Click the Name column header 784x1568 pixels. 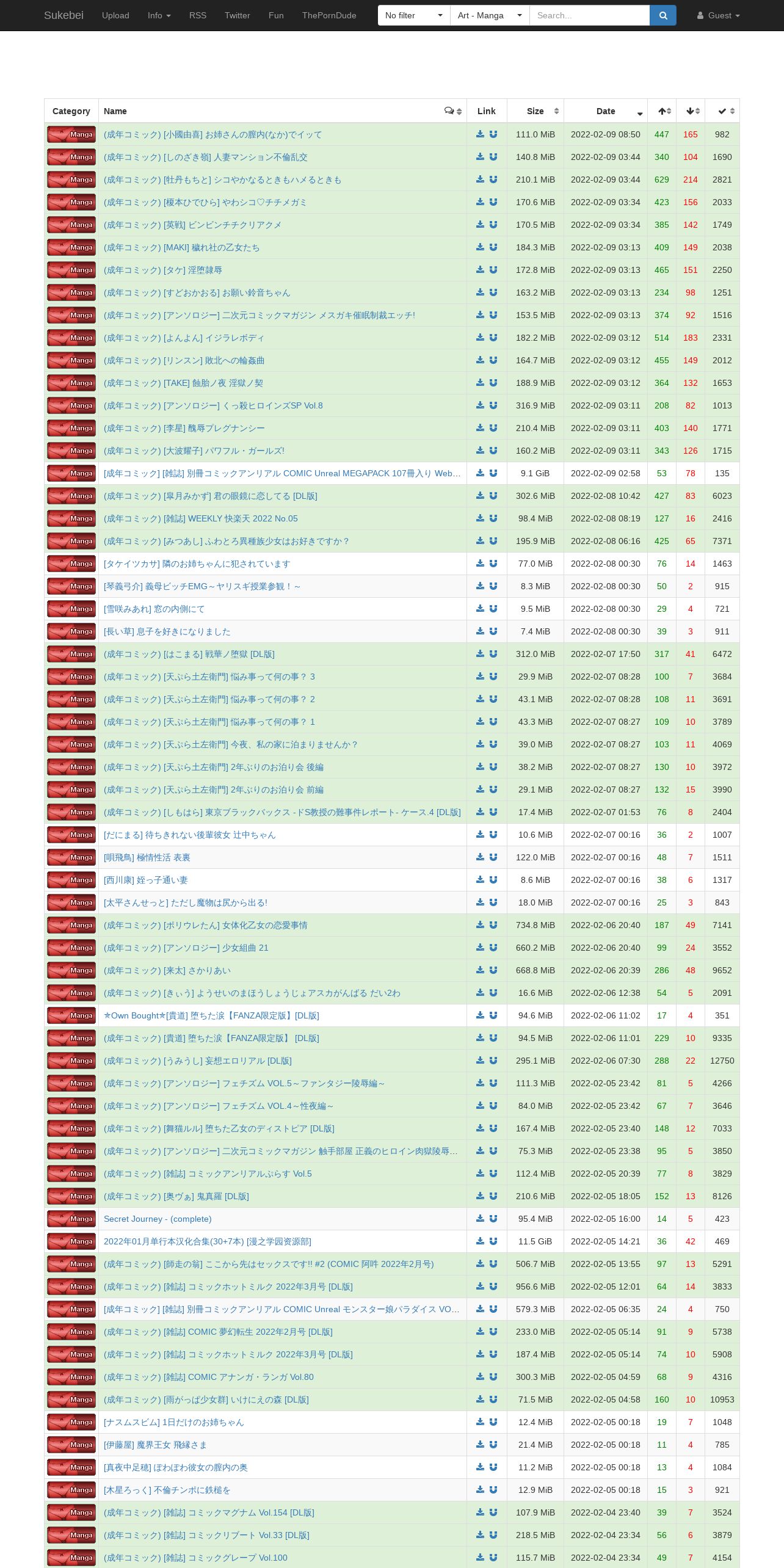(x=282, y=111)
